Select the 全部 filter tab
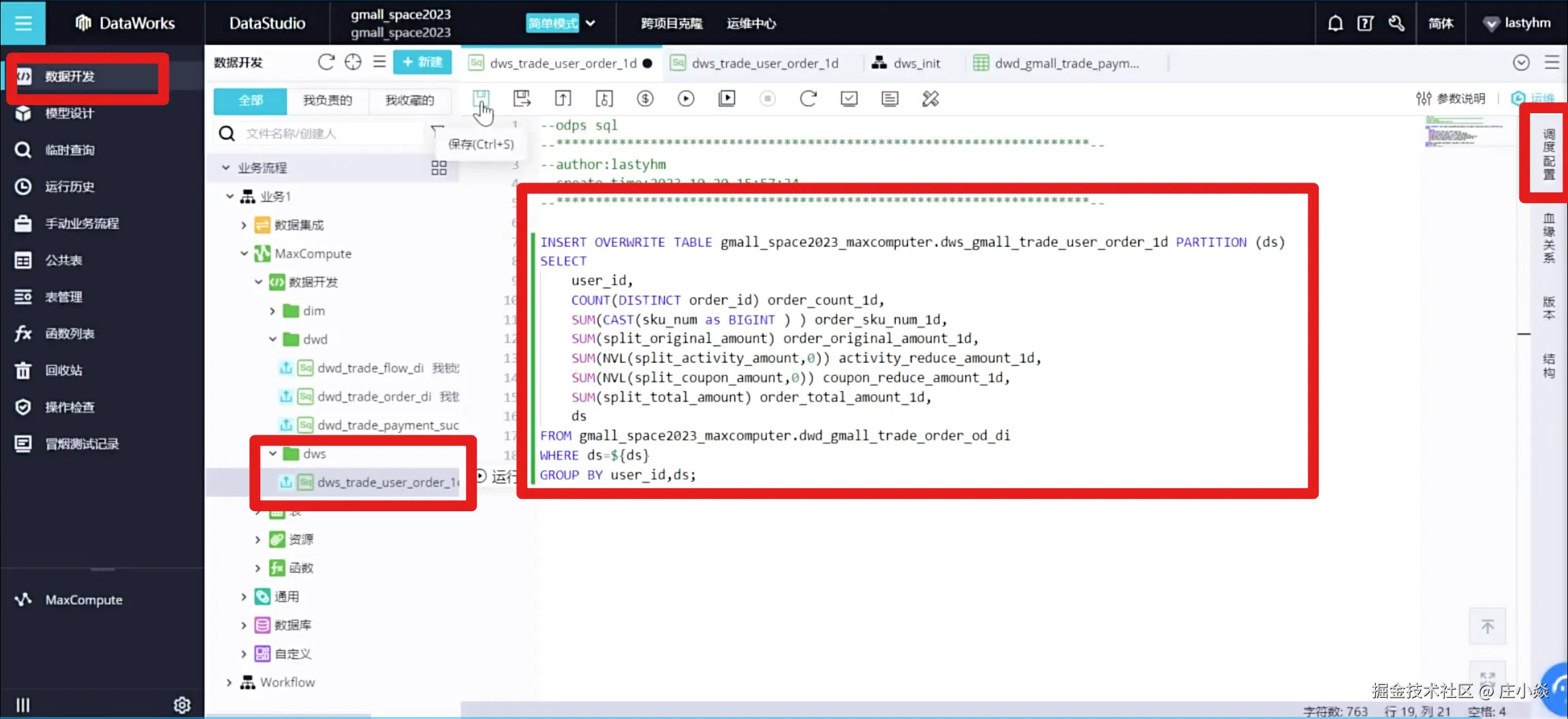This screenshot has width=1568, height=719. pos(250,100)
